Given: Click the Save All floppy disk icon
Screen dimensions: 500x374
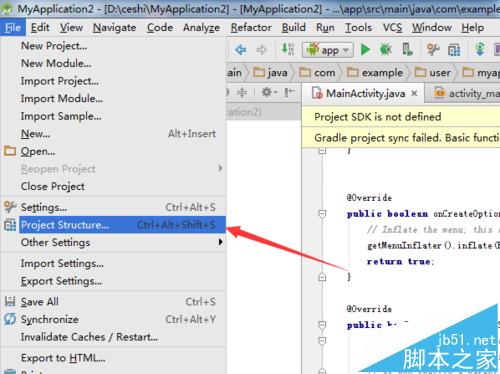Looking at the screenshot, I should coord(10,301).
